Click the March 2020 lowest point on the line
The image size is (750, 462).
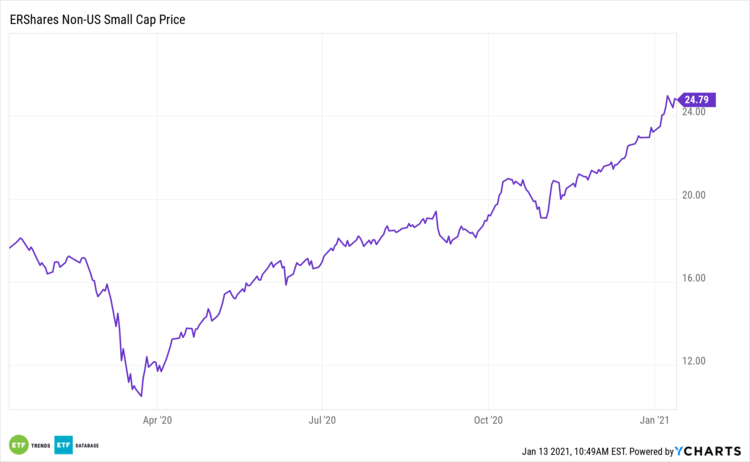pyautogui.click(x=140, y=395)
